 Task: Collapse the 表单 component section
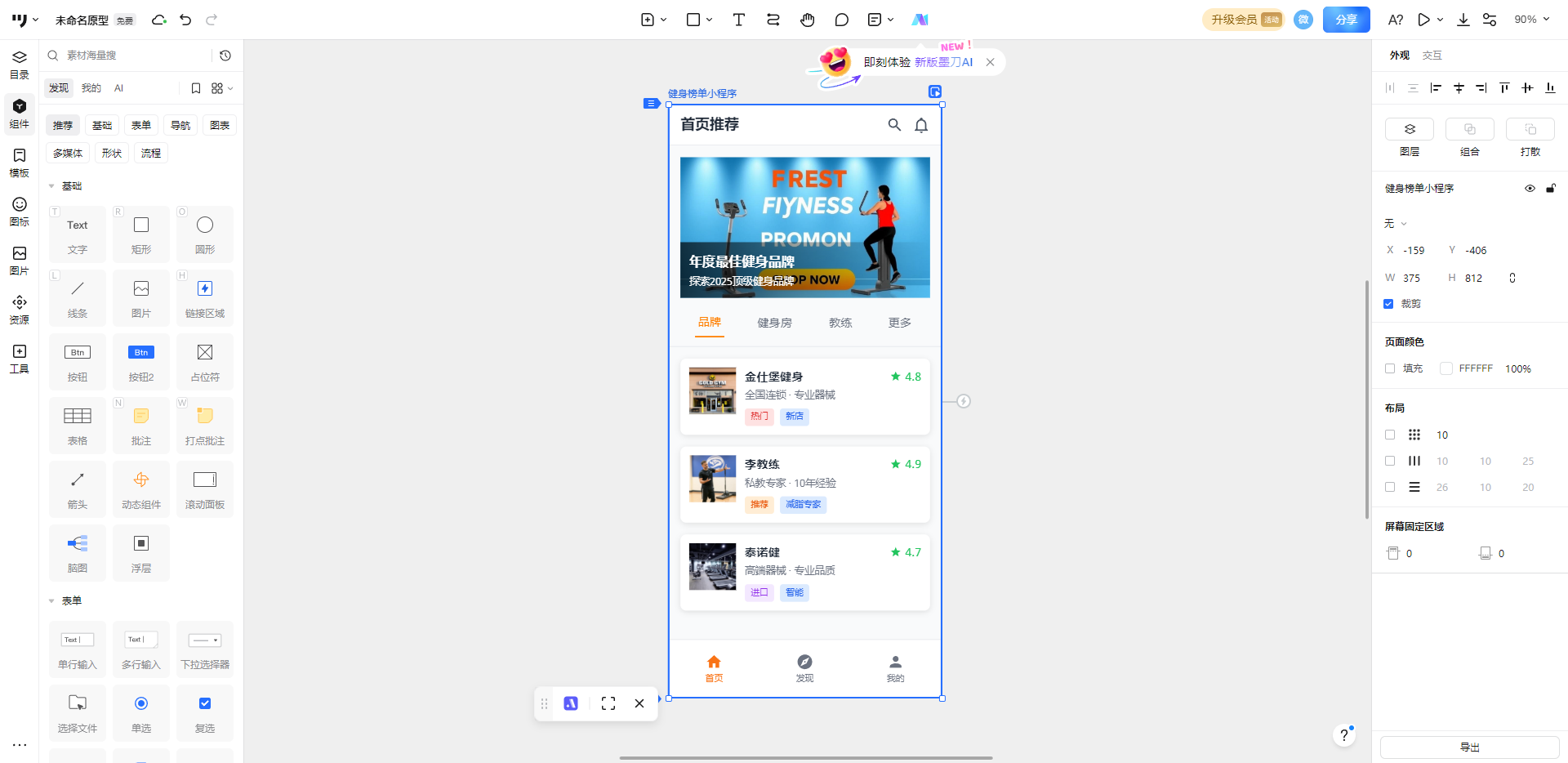pos(51,600)
